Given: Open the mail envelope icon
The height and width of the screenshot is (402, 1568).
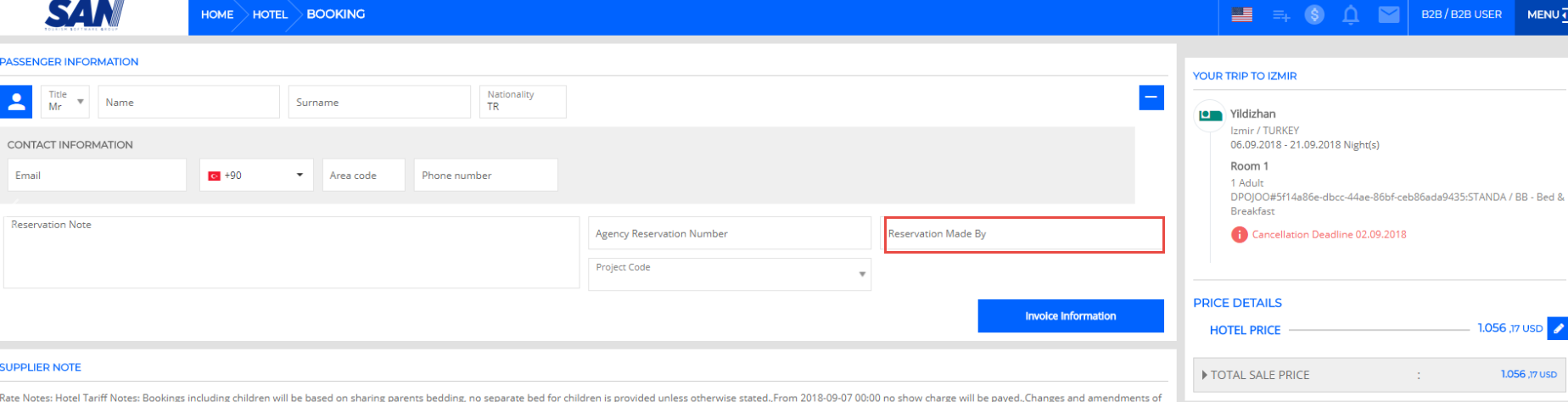Looking at the screenshot, I should (x=1388, y=14).
